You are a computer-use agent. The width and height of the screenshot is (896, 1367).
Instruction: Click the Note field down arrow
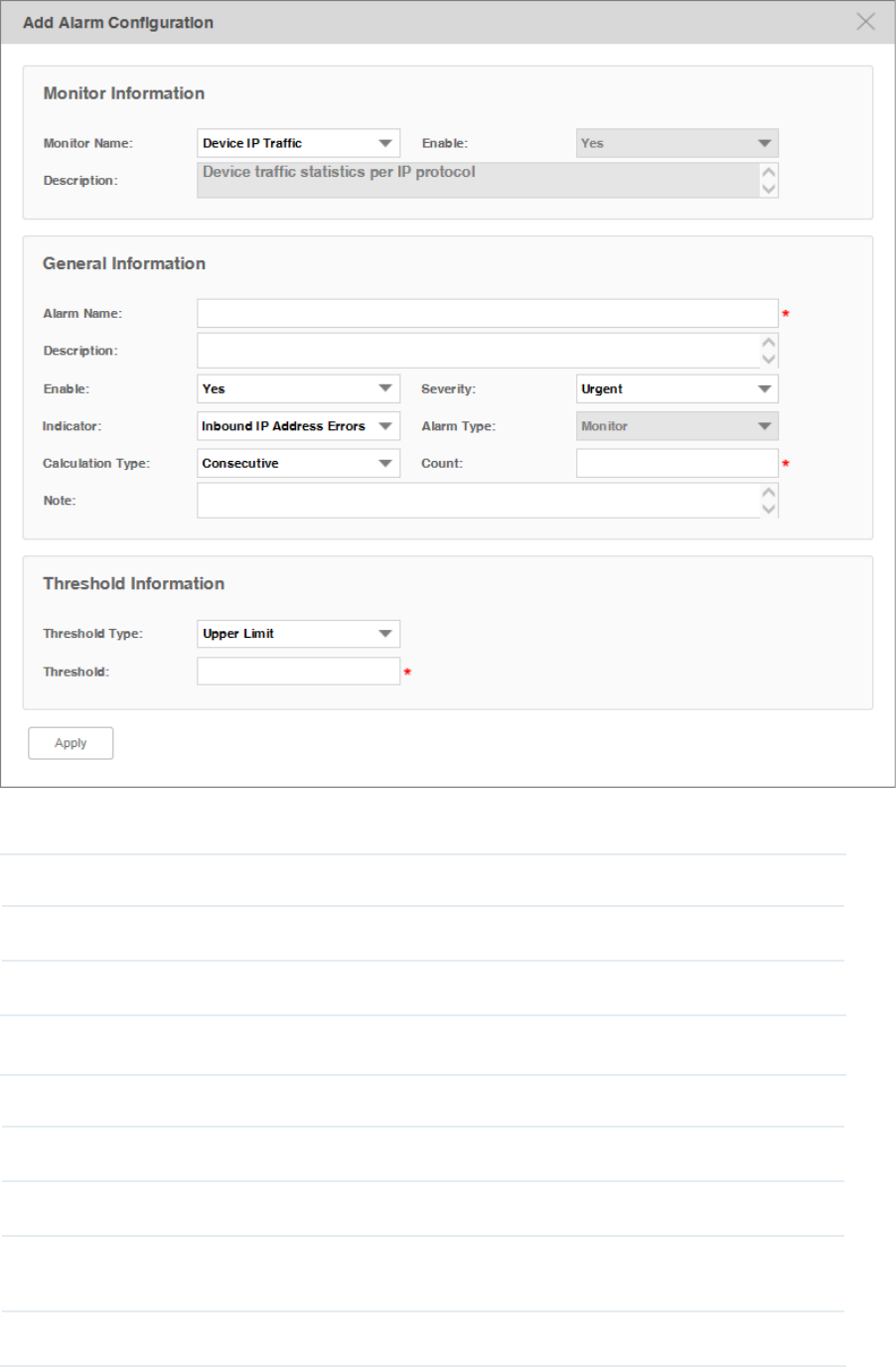coord(769,509)
